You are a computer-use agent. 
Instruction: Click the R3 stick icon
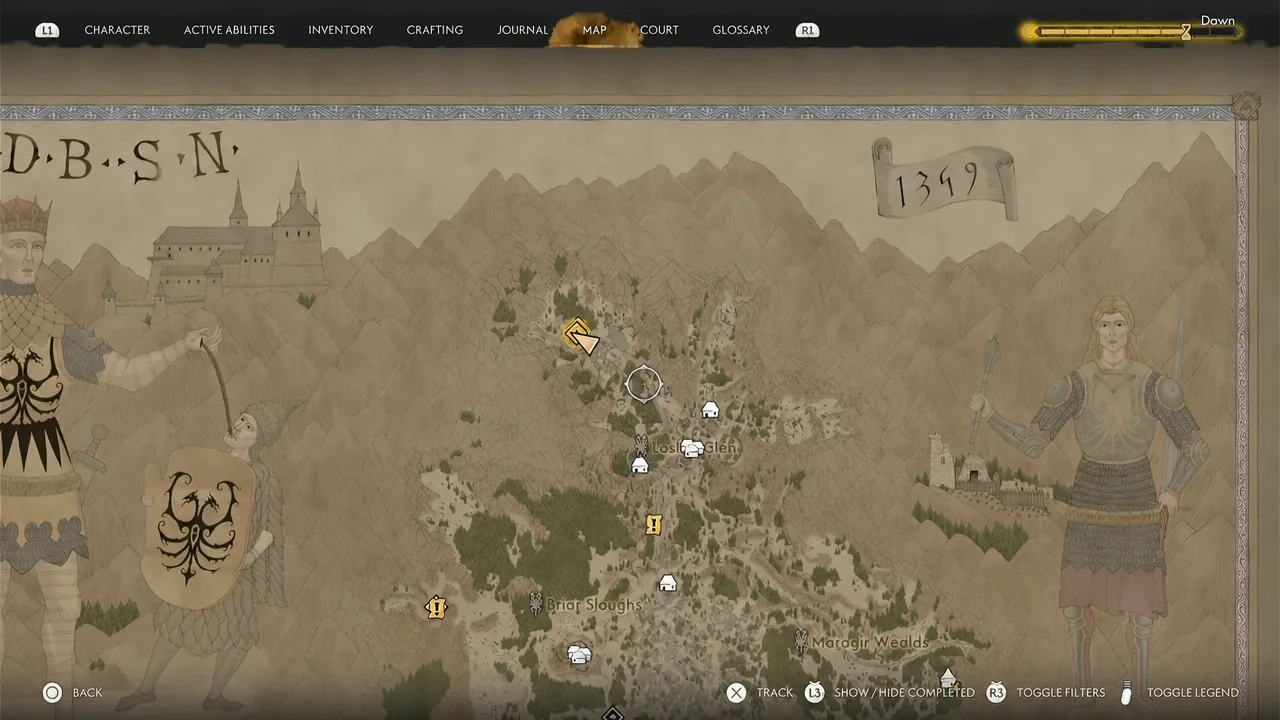point(996,692)
